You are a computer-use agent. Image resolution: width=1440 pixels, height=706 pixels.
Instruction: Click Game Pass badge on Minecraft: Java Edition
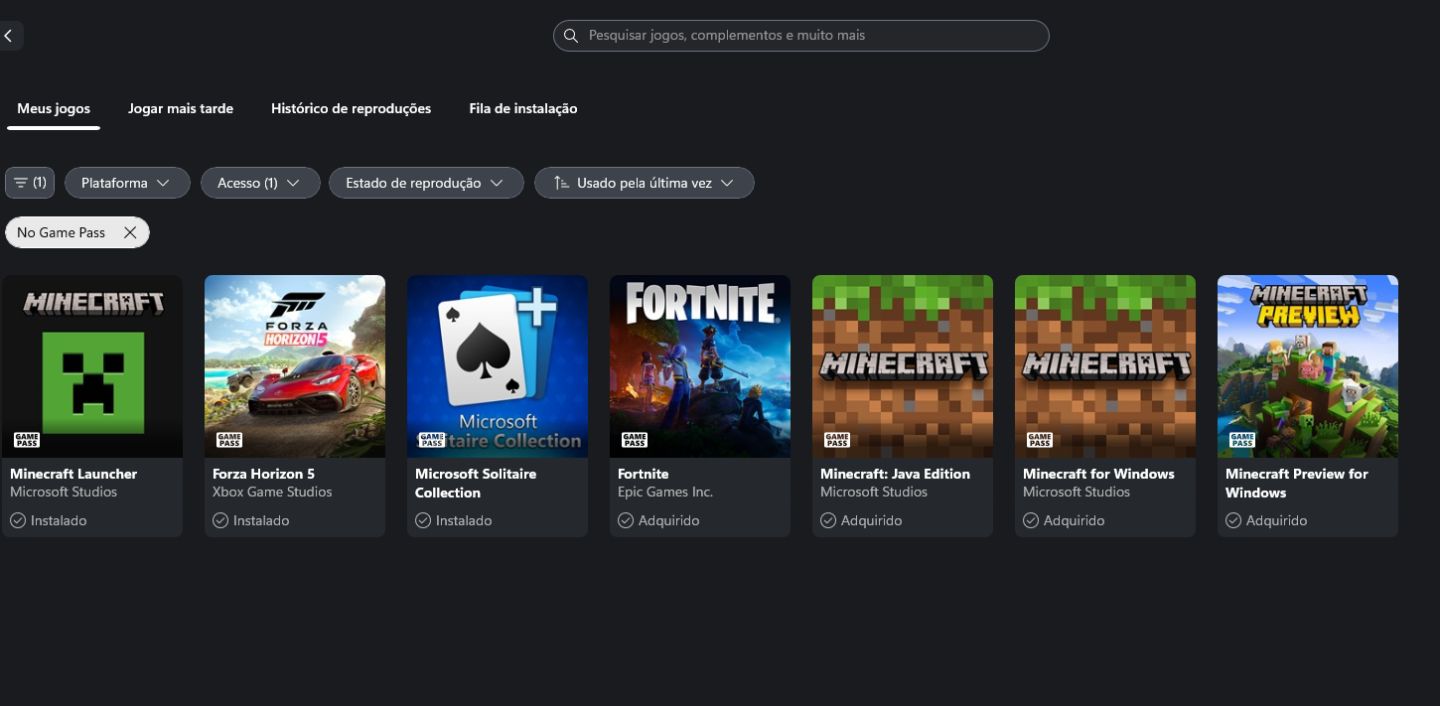point(837,440)
